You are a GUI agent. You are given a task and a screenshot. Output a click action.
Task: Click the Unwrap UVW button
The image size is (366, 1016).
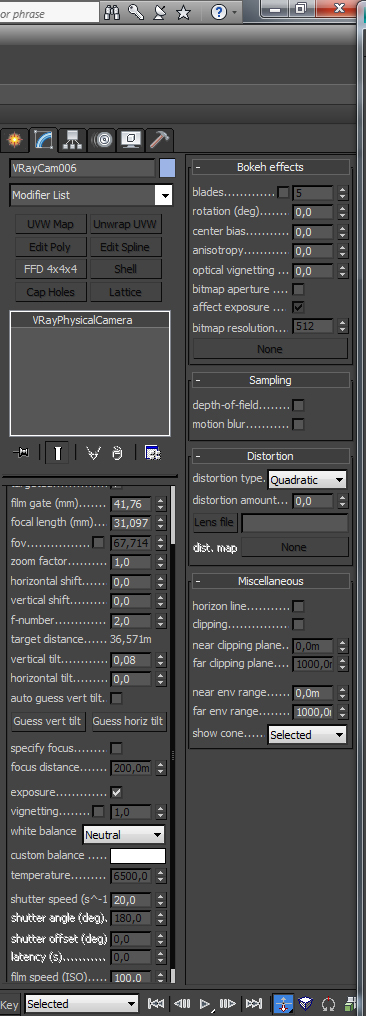[126, 224]
